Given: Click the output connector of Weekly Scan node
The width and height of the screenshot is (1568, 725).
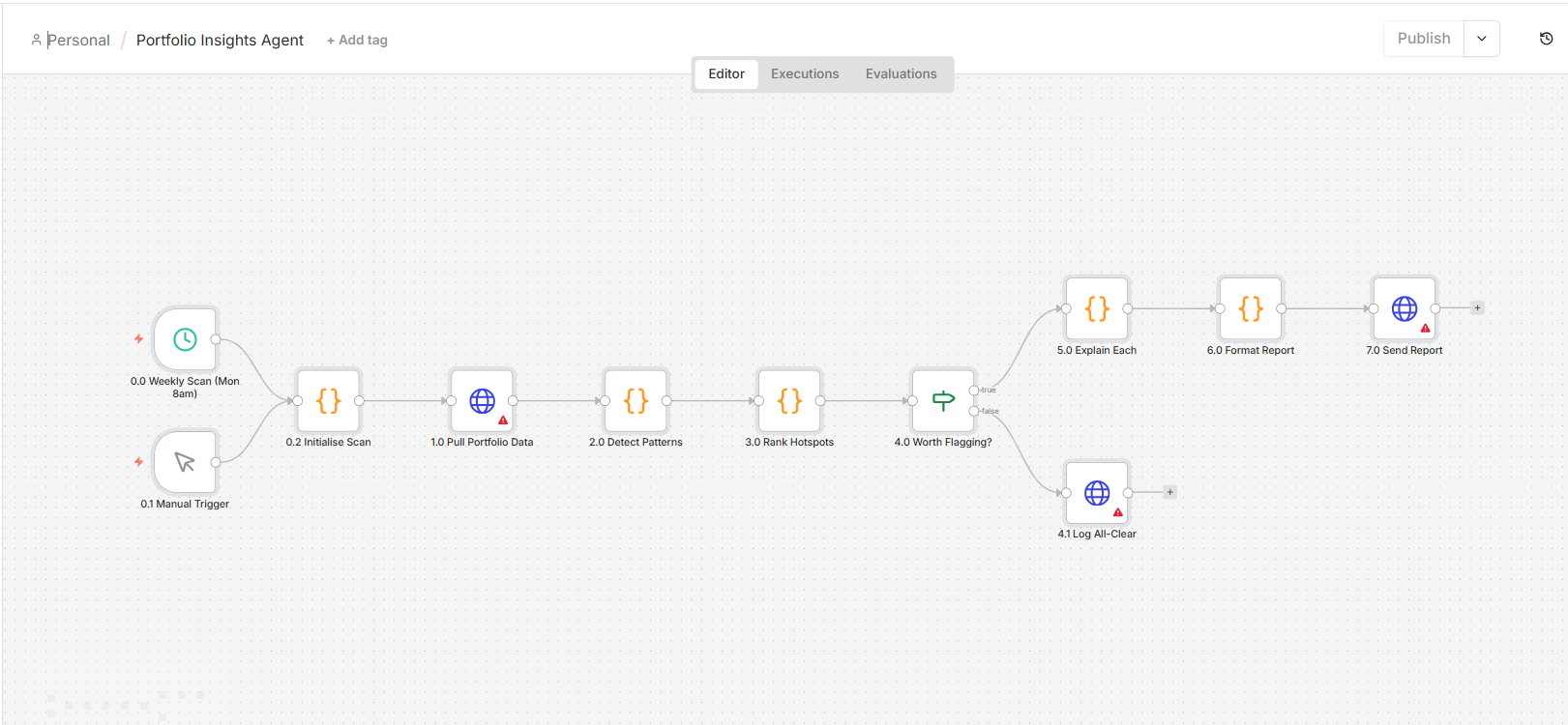Looking at the screenshot, I should (216, 339).
